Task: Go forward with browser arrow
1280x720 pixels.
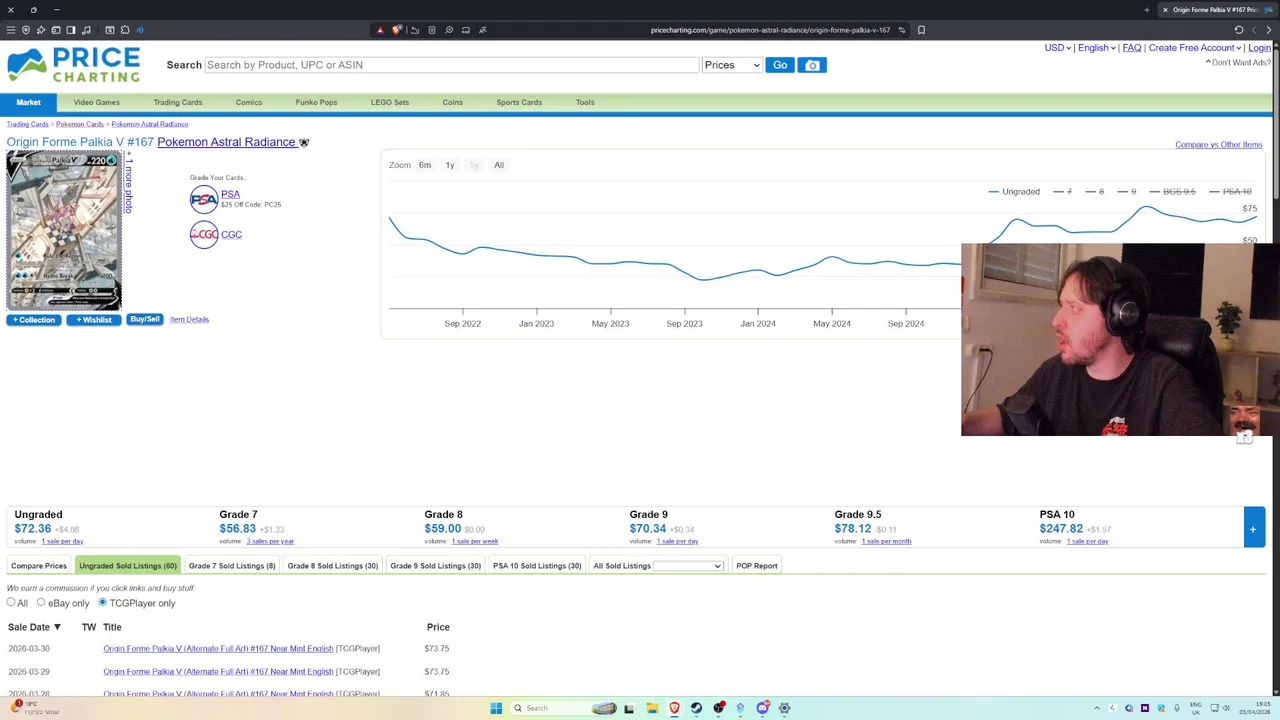Action: click(1269, 30)
